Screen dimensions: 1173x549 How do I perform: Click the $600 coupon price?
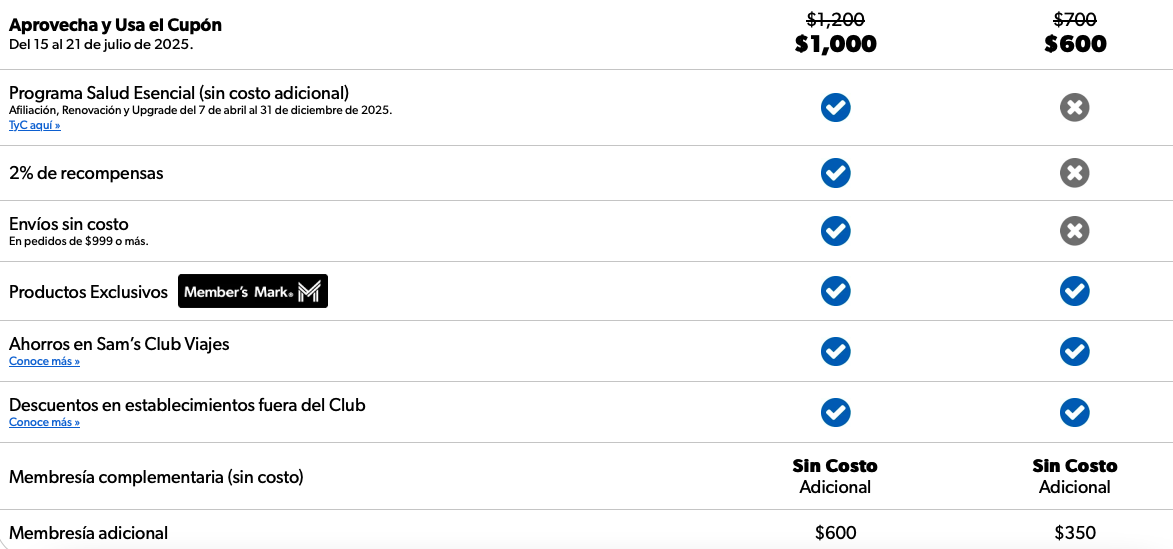click(1075, 44)
